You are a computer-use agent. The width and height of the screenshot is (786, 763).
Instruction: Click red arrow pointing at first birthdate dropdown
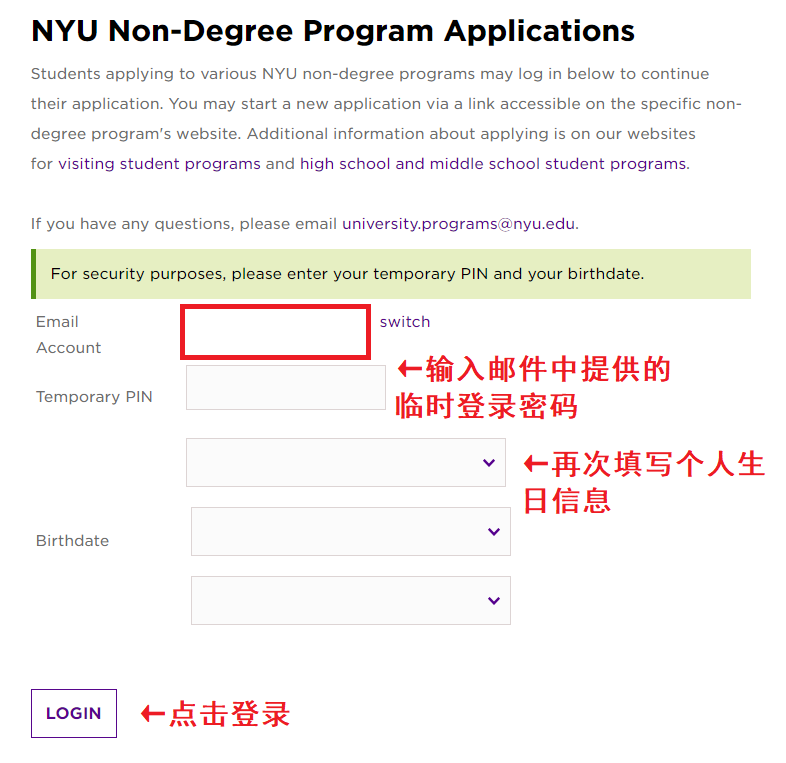click(536, 464)
